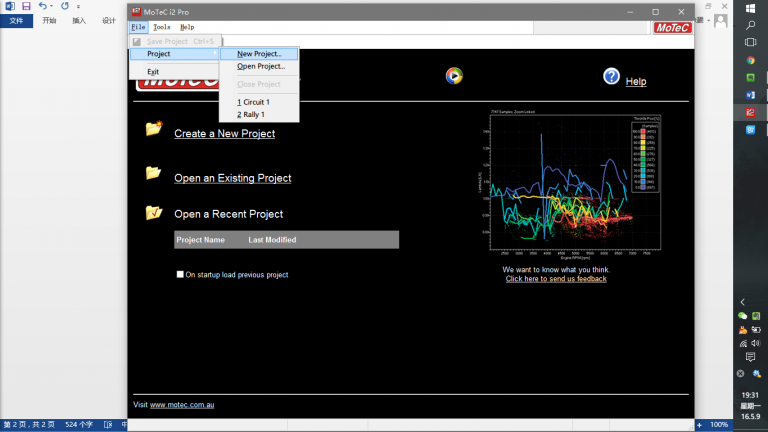Click the scatter plot preview image
This screenshot has height=432, width=768.
[x=569, y=184]
